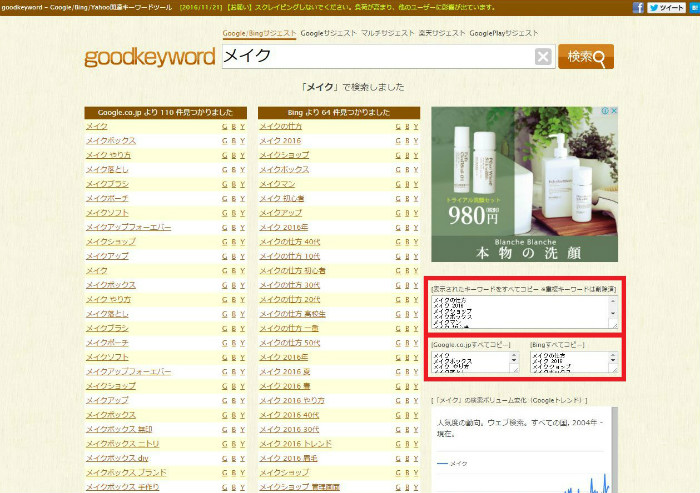Click G link in メイクマン row

coord(398,184)
